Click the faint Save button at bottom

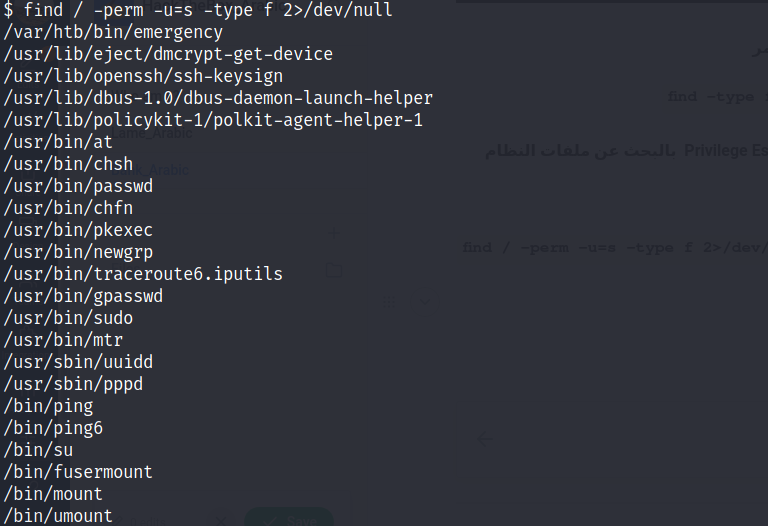click(x=289, y=518)
